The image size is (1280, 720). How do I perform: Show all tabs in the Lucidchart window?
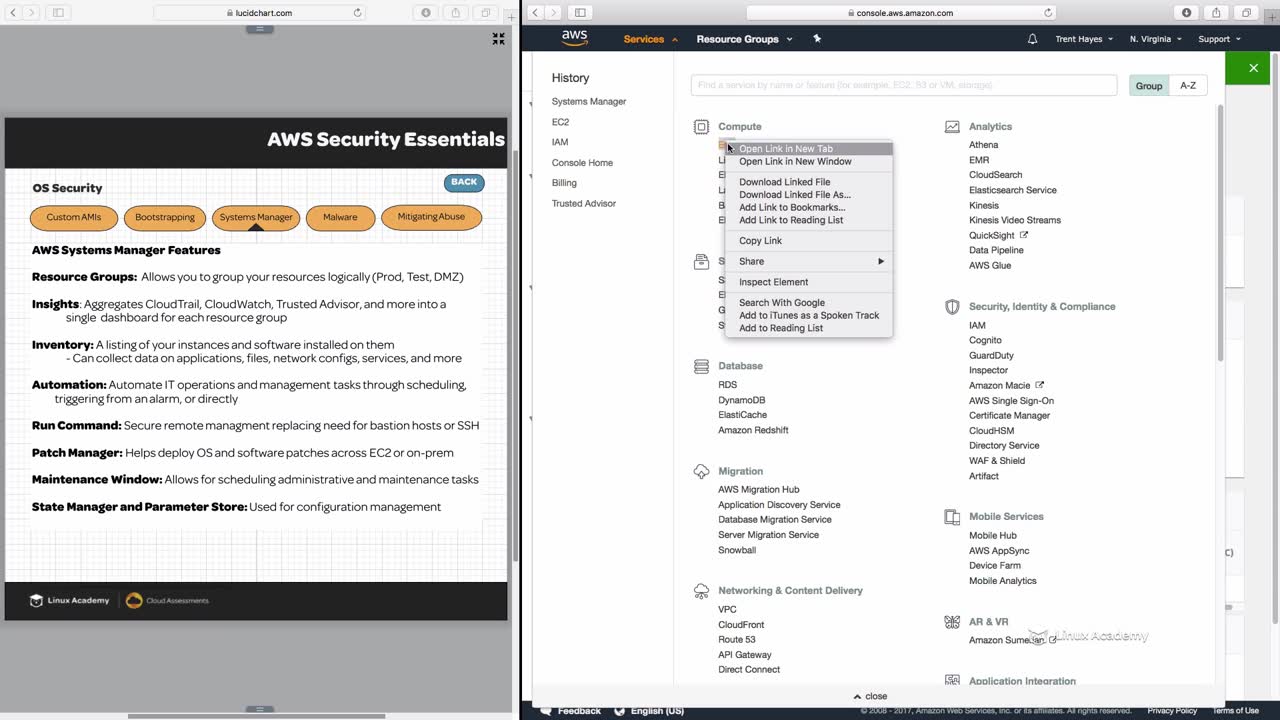[x=486, y=13]
